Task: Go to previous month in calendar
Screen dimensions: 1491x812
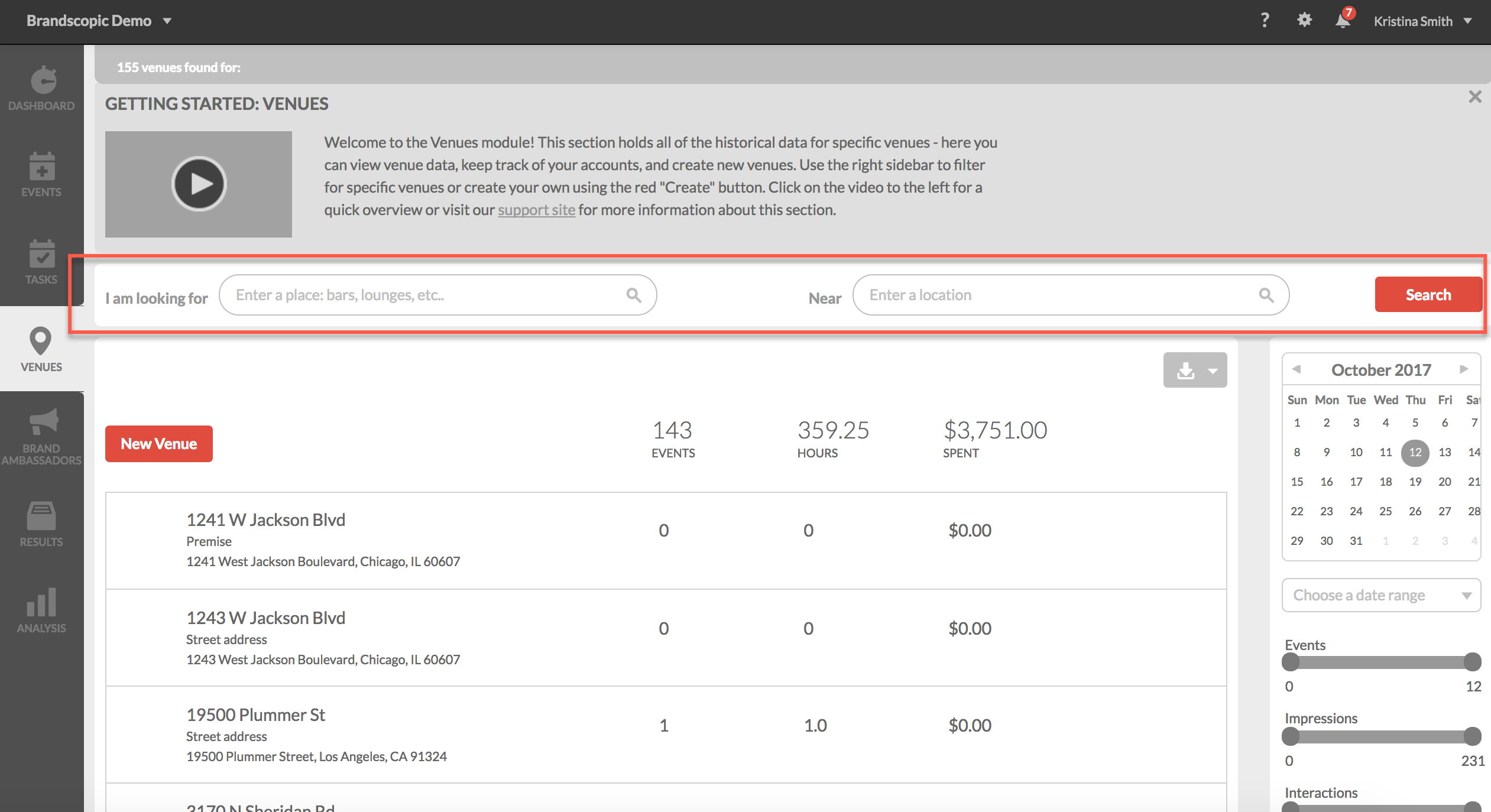Action: tap(1296, 369)
